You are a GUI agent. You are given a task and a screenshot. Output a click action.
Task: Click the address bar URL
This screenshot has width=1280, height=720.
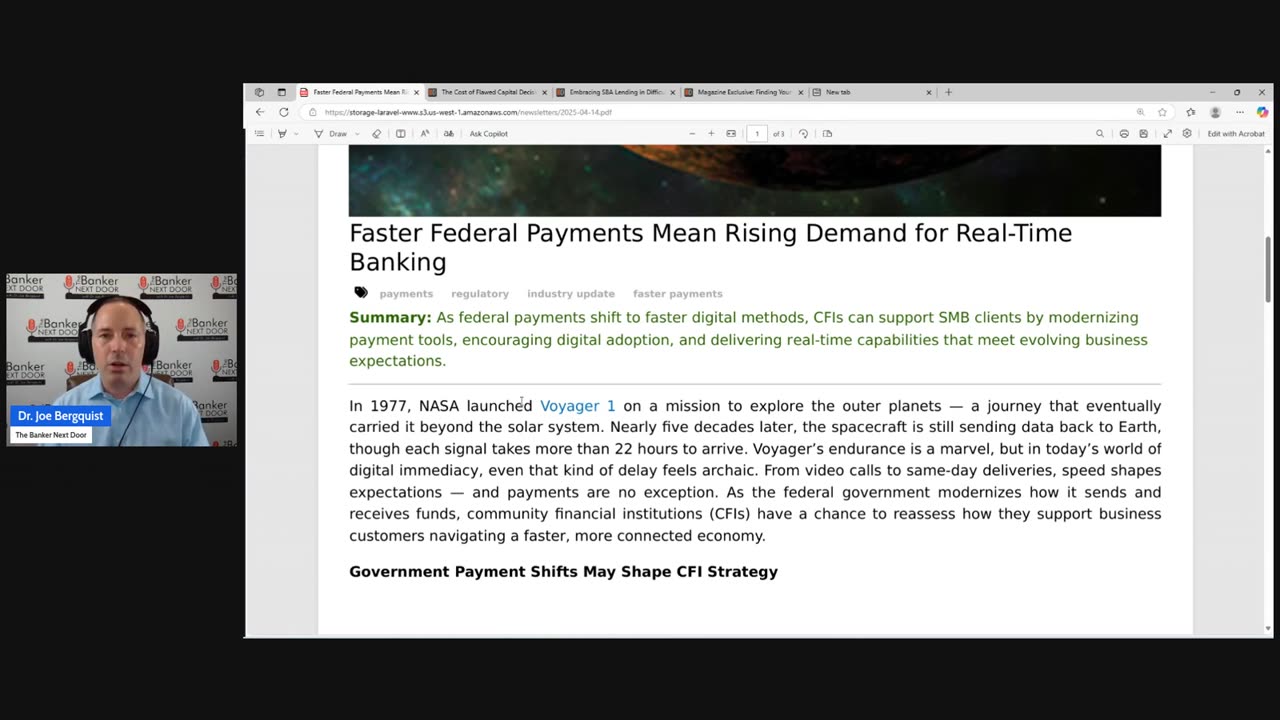click(468, 112)
